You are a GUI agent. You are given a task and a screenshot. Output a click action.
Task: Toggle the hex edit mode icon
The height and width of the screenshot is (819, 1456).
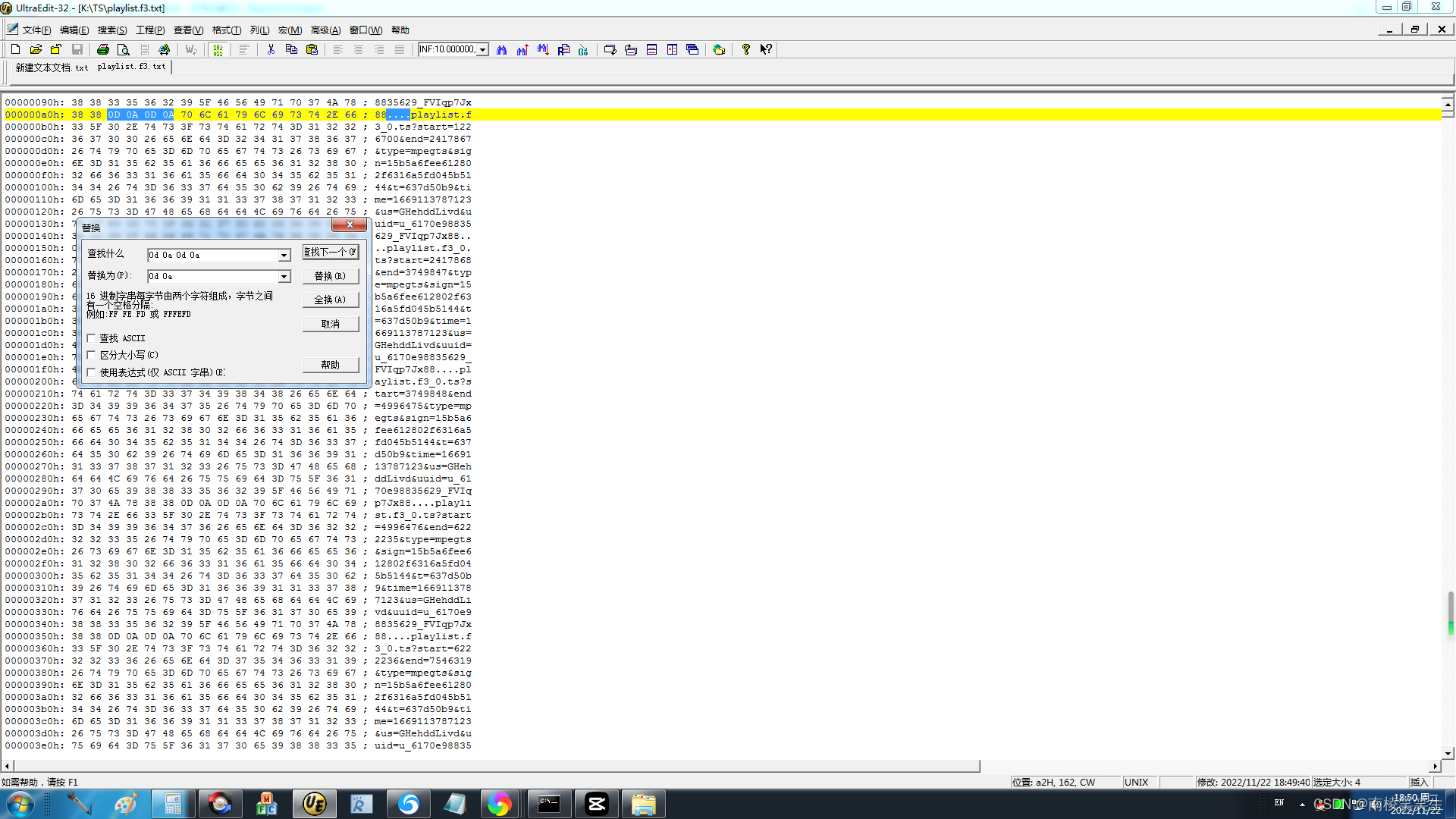[x=218, y=49]
